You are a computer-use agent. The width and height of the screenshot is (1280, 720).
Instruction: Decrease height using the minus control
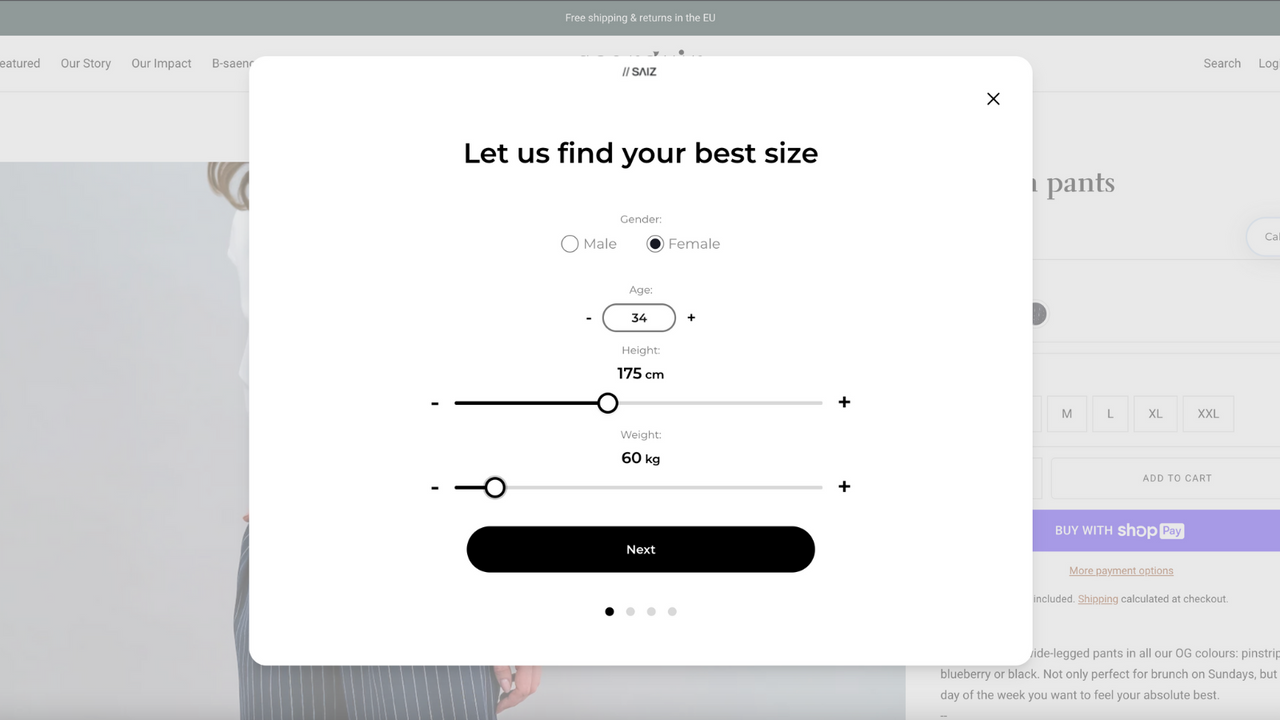(x=435, y=402)
